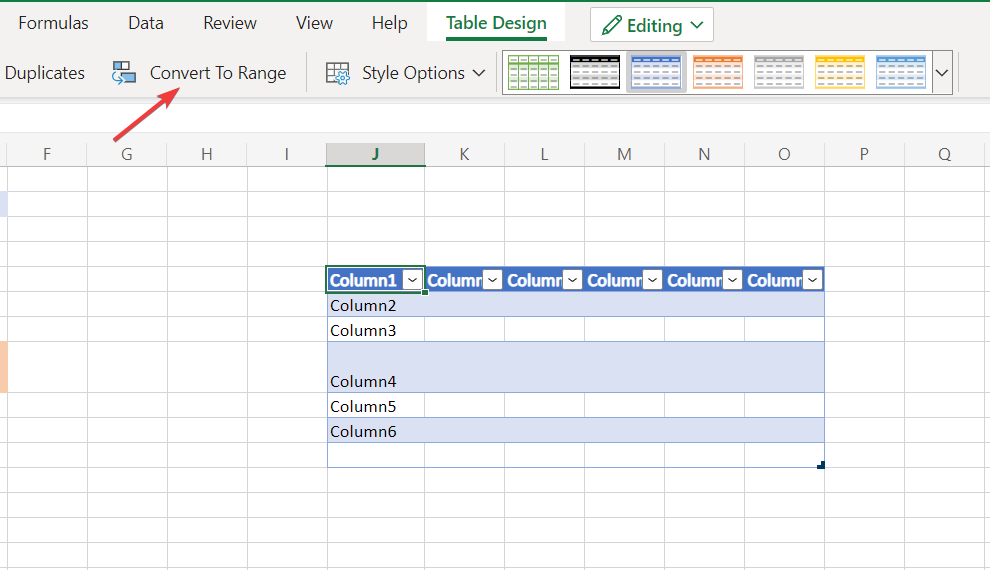Screen dimensions: 990x570
Task: Switch to the Formulas tab
Action: point(53,23)
